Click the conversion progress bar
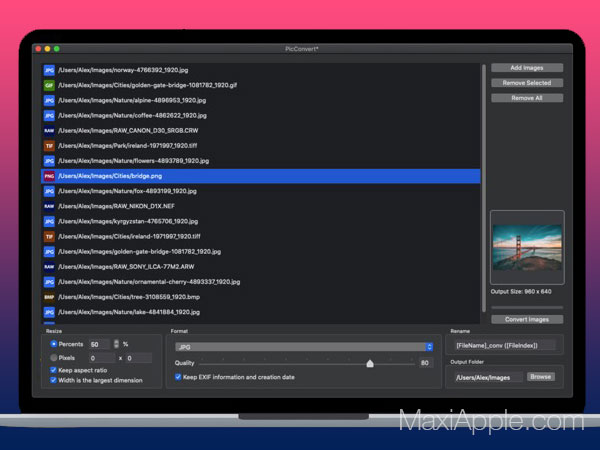This screenshot has height=450, width=600. (x=527, y=307)
